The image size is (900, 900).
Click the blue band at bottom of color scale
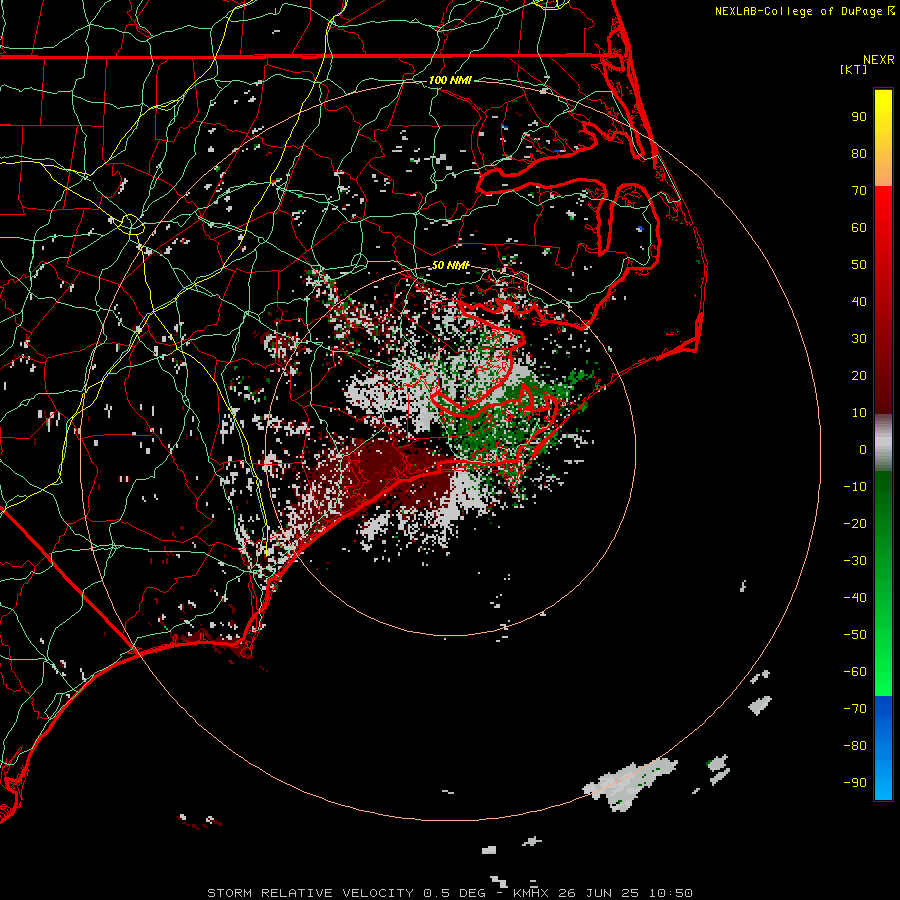(x=883, y=748)
